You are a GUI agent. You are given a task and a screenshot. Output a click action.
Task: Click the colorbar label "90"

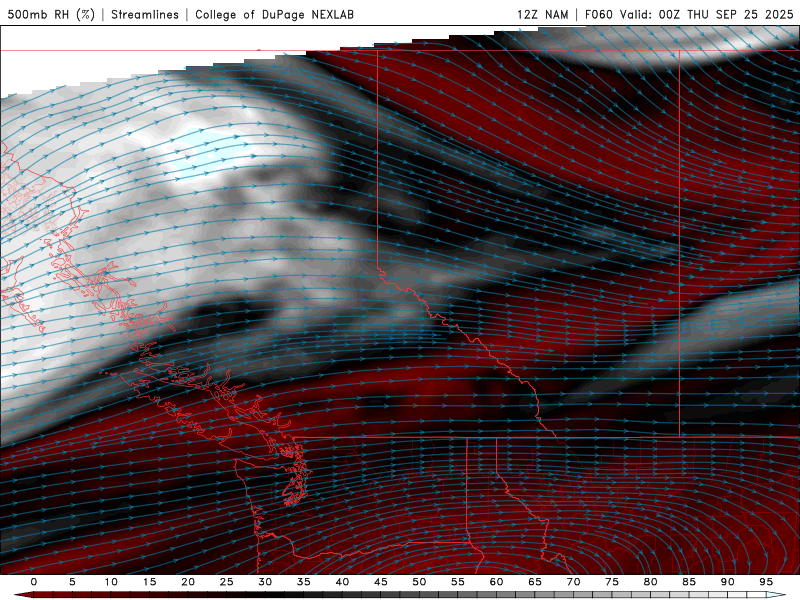coord(728,582)
